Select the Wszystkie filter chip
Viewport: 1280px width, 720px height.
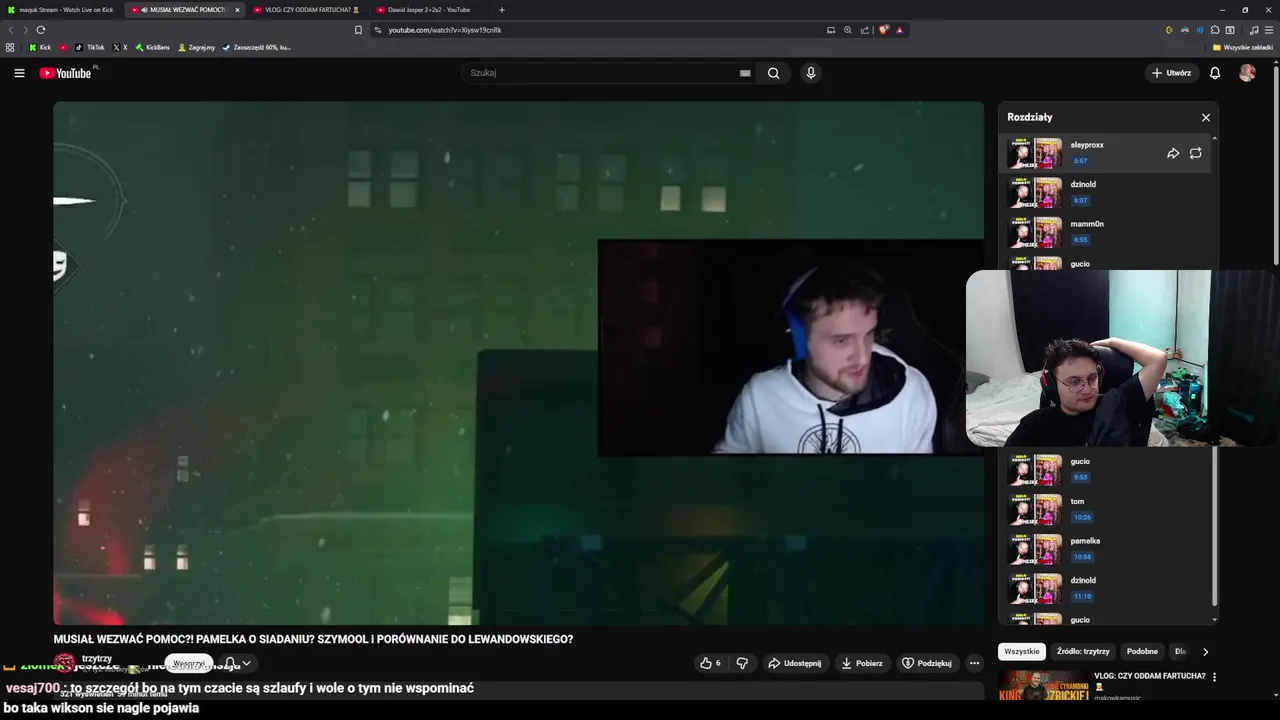1022,651
